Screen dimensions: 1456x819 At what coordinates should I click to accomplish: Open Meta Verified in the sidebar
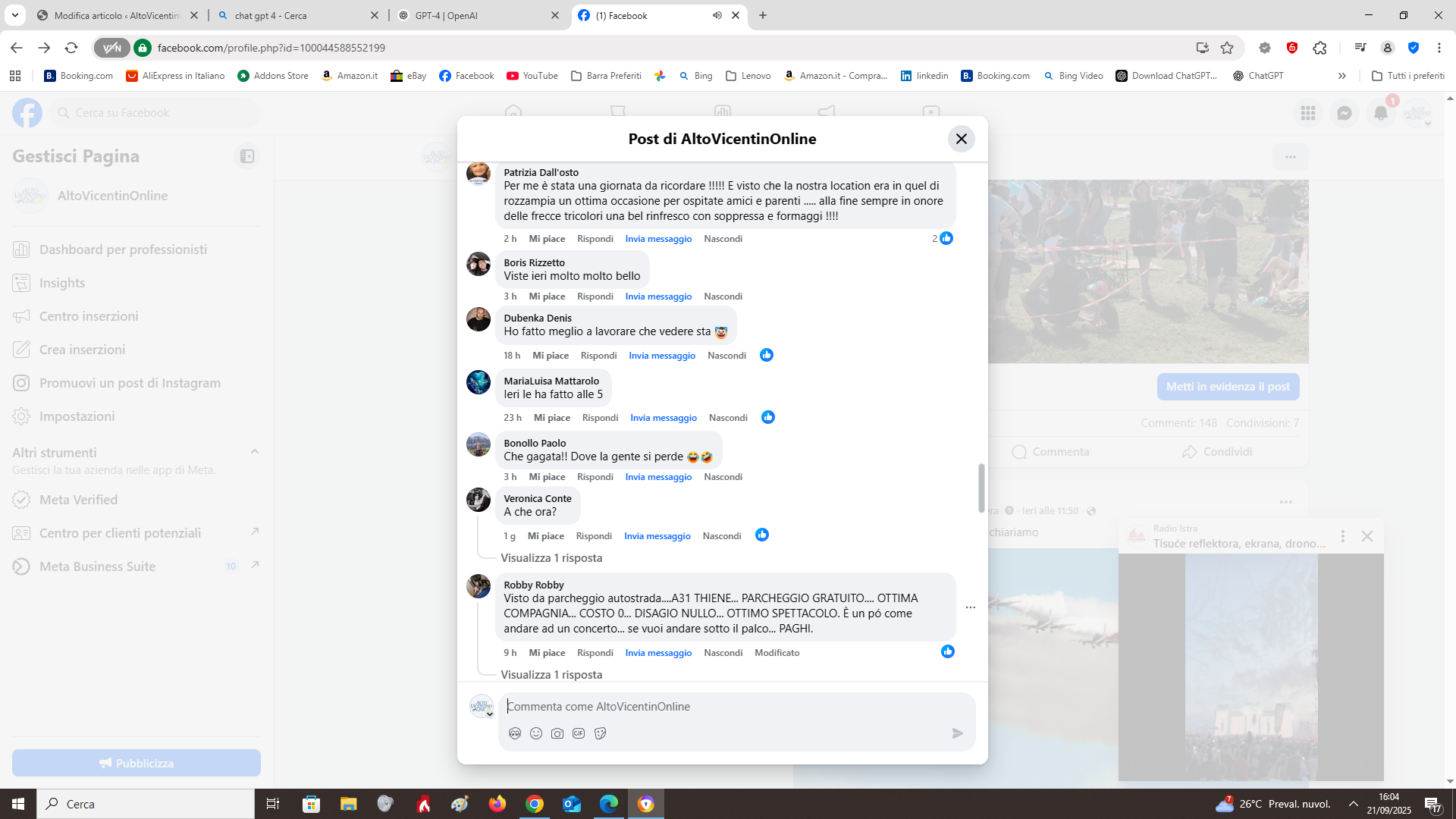(x=136, y=500)
